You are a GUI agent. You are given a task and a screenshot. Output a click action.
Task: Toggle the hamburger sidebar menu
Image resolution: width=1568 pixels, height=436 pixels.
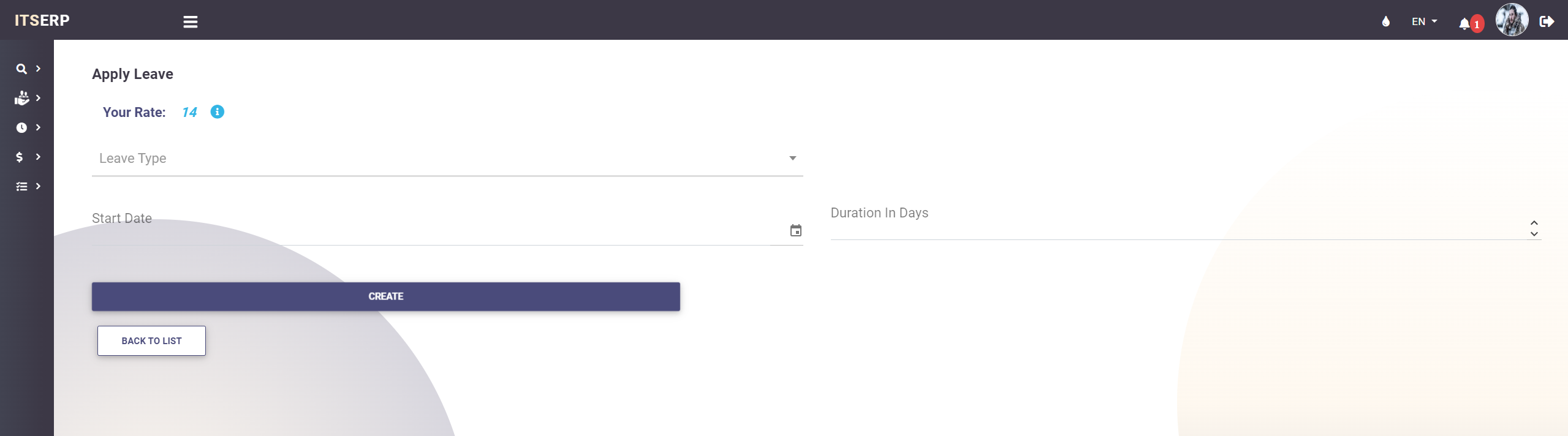click(x=190, y=21)
